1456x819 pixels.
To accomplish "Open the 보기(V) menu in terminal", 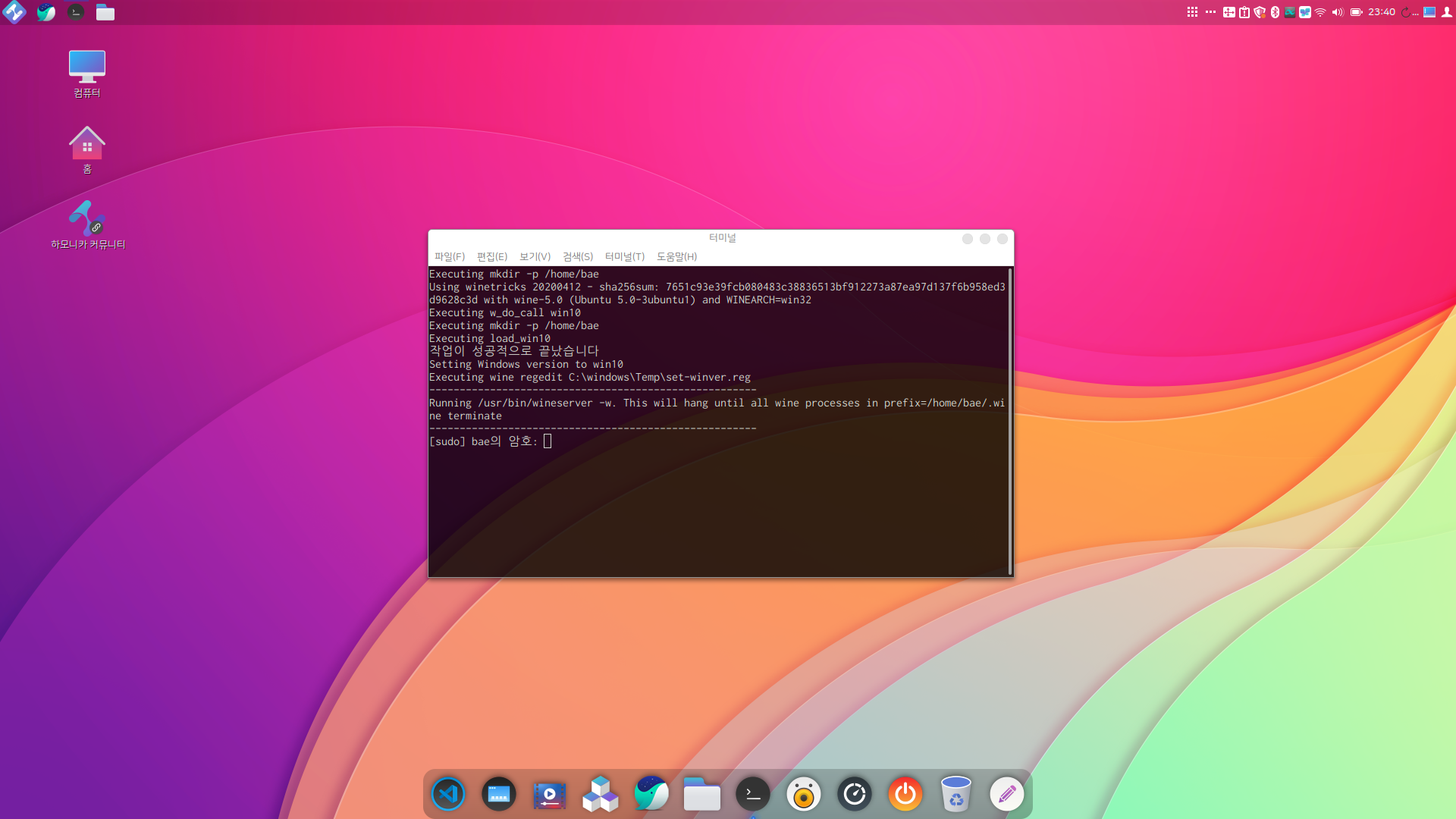I will (x=535, y=256).
